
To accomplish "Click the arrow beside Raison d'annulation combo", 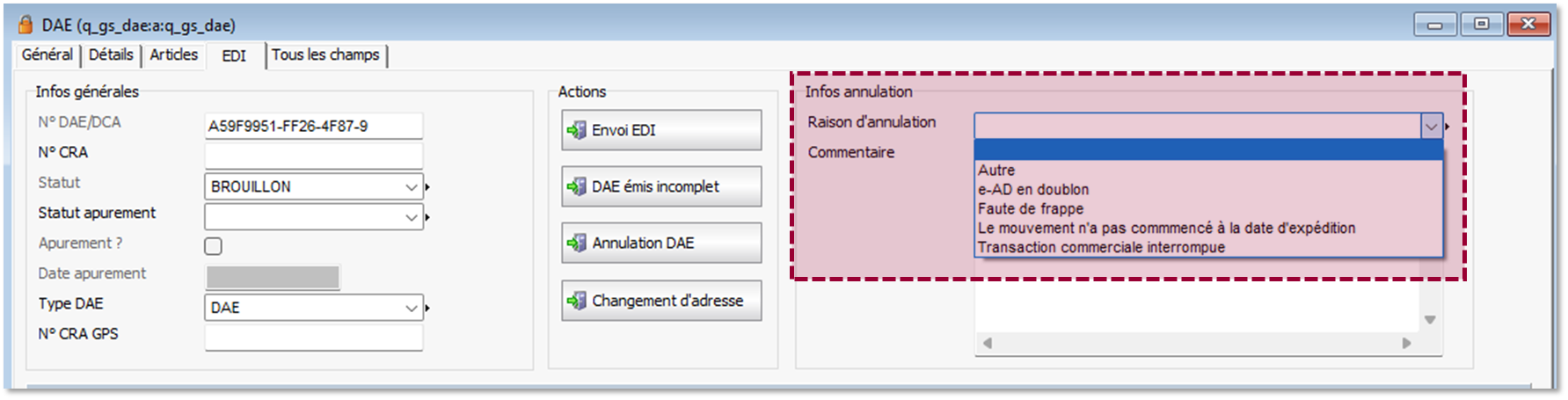I will tap(1448, 127).
